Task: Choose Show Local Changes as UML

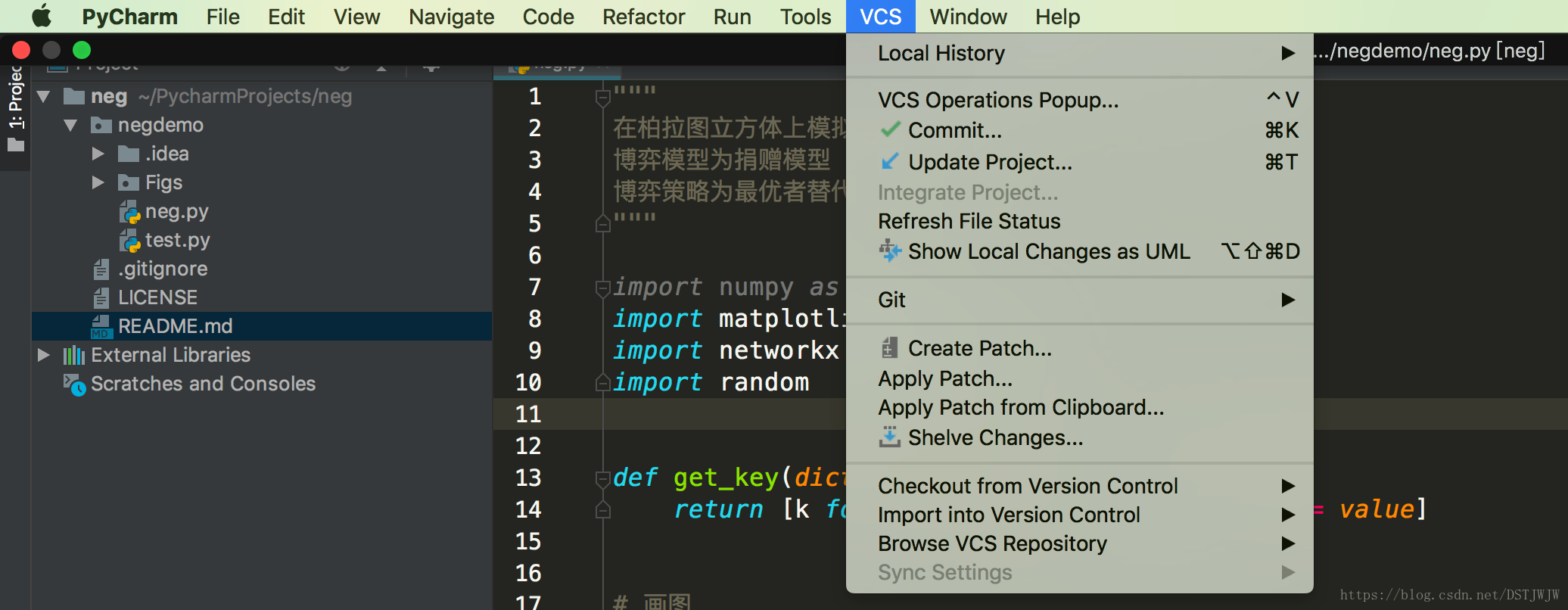Action: tap(1080, 251)
